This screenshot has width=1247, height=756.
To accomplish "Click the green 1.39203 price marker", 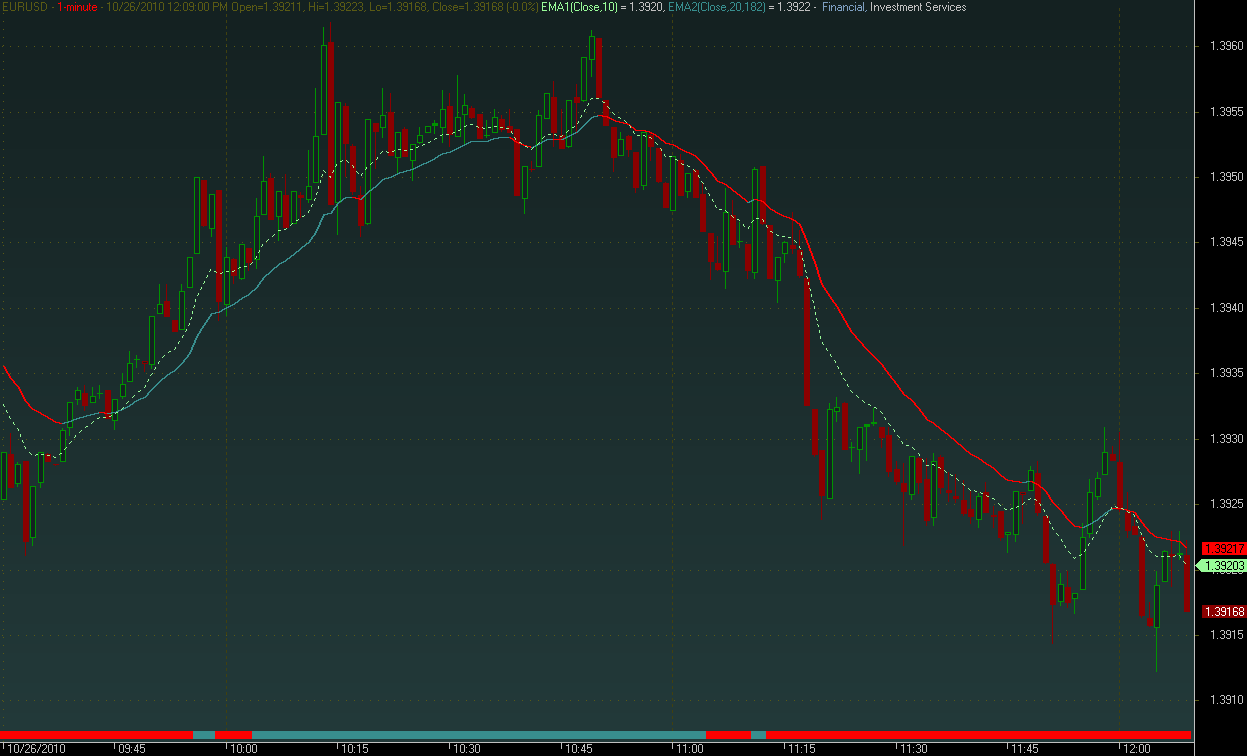I will point(1221,565).
